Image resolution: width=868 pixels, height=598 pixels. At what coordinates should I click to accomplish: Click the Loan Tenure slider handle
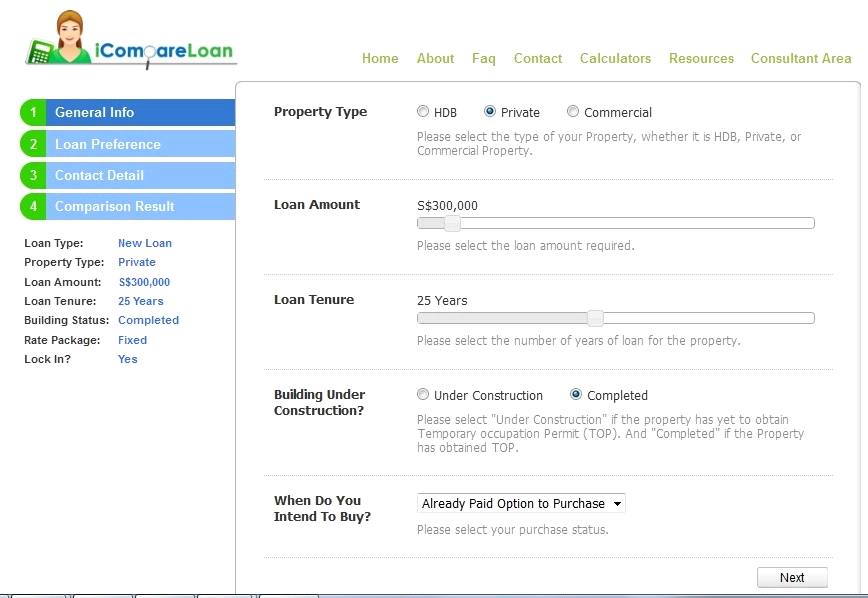pyautogui.click(x=595, y=318)
